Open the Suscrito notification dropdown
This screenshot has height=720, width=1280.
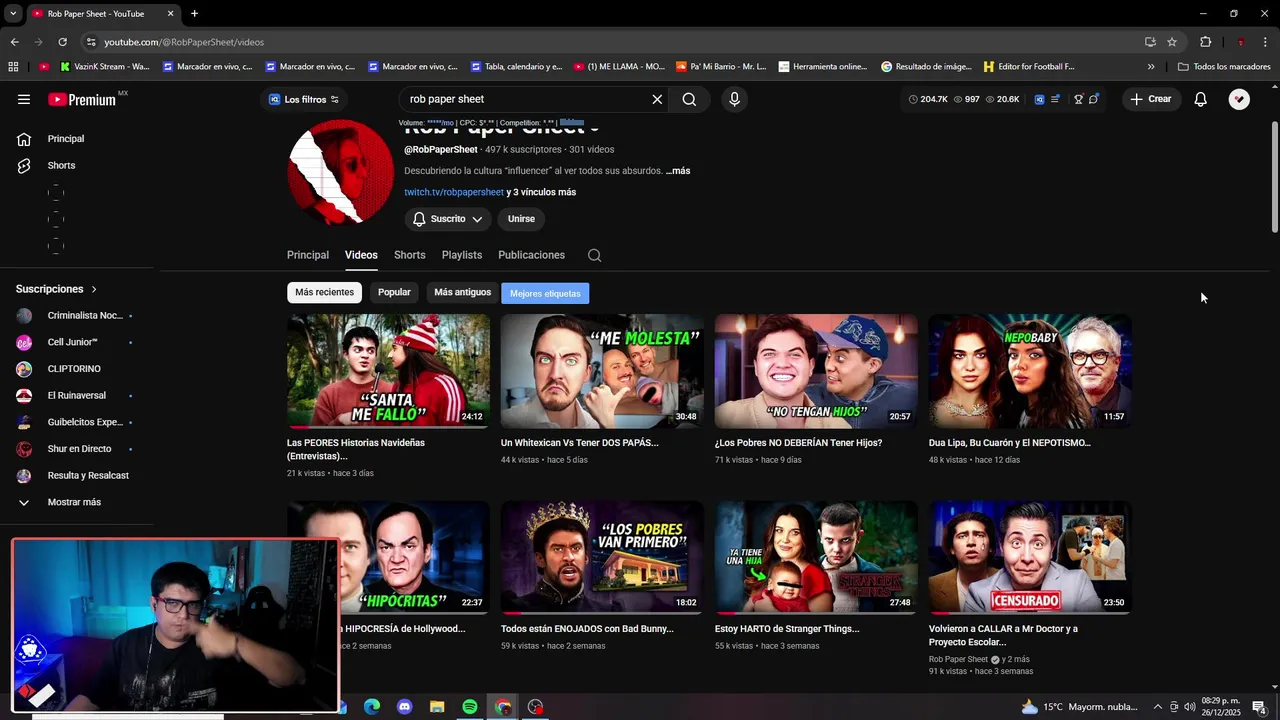pos(448,219)
